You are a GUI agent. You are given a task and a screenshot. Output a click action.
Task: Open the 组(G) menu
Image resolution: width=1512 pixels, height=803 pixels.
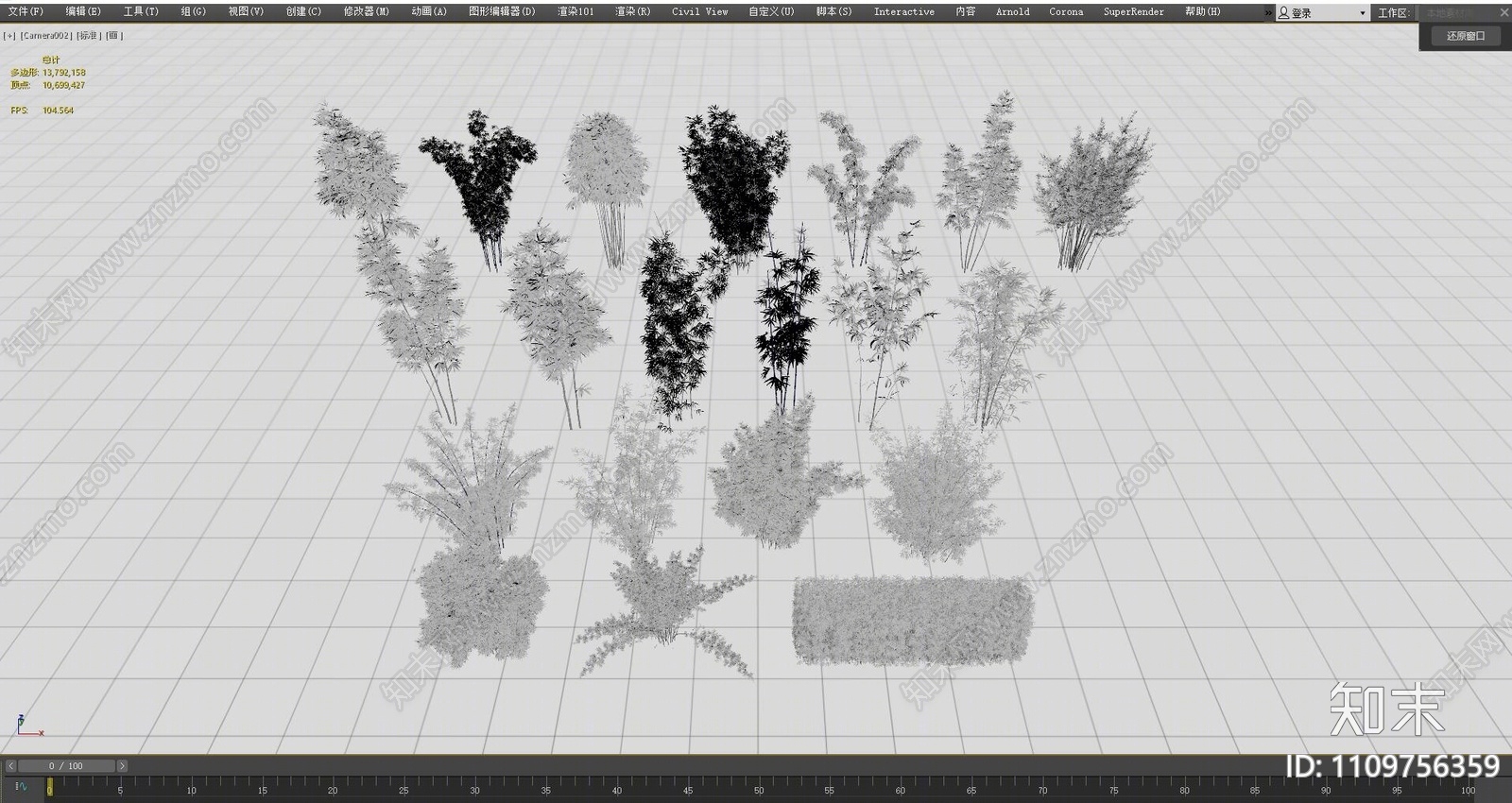tap(193, 11)
